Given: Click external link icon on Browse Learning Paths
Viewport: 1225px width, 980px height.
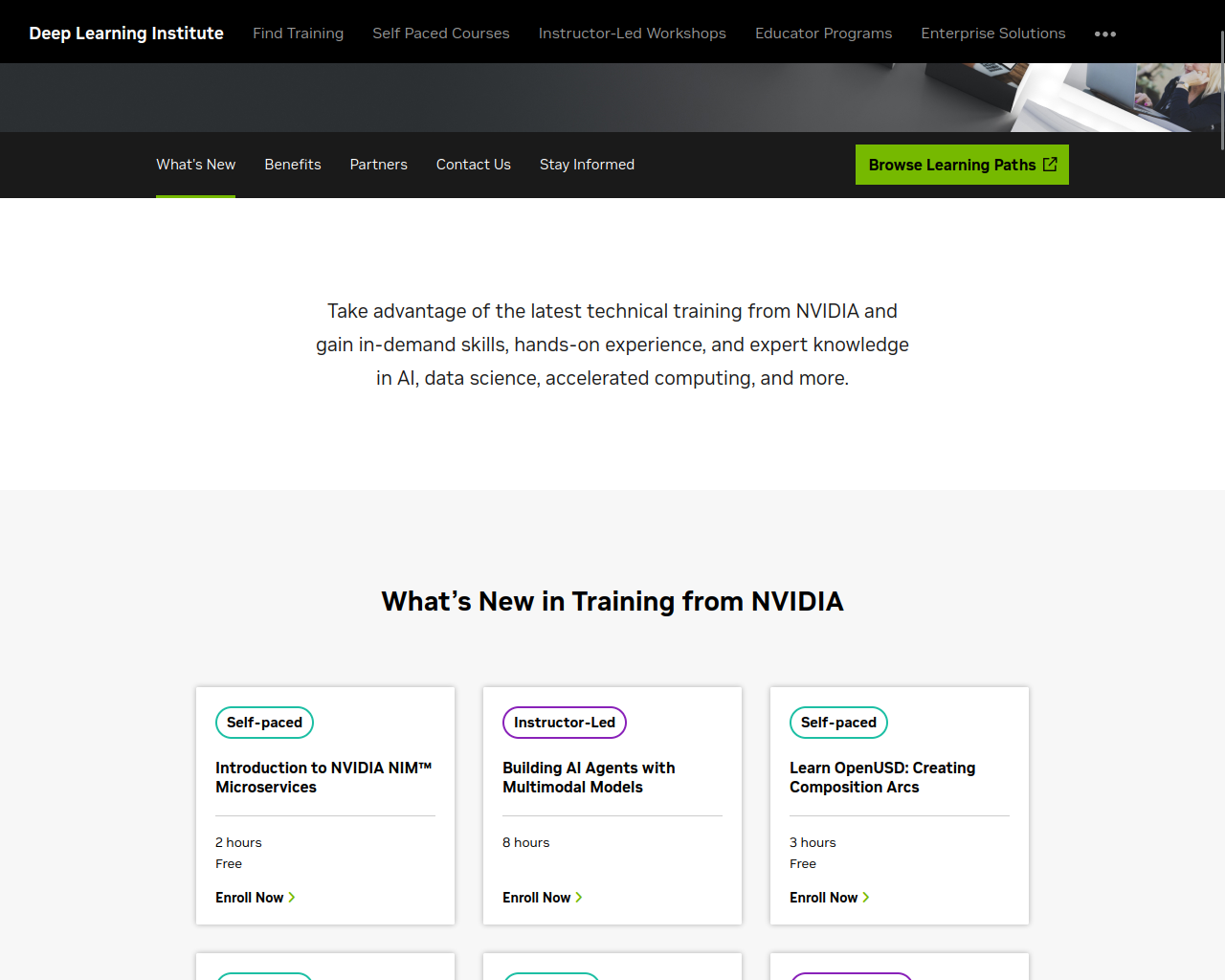Looking at the screenshot, I should (x=1050, y=165).
